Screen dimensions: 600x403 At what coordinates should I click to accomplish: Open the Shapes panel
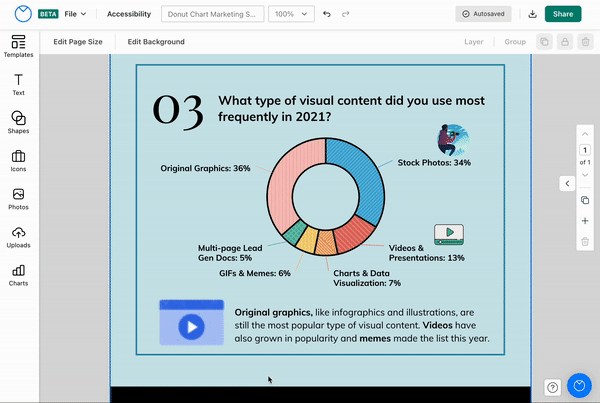tap(18, 122)
